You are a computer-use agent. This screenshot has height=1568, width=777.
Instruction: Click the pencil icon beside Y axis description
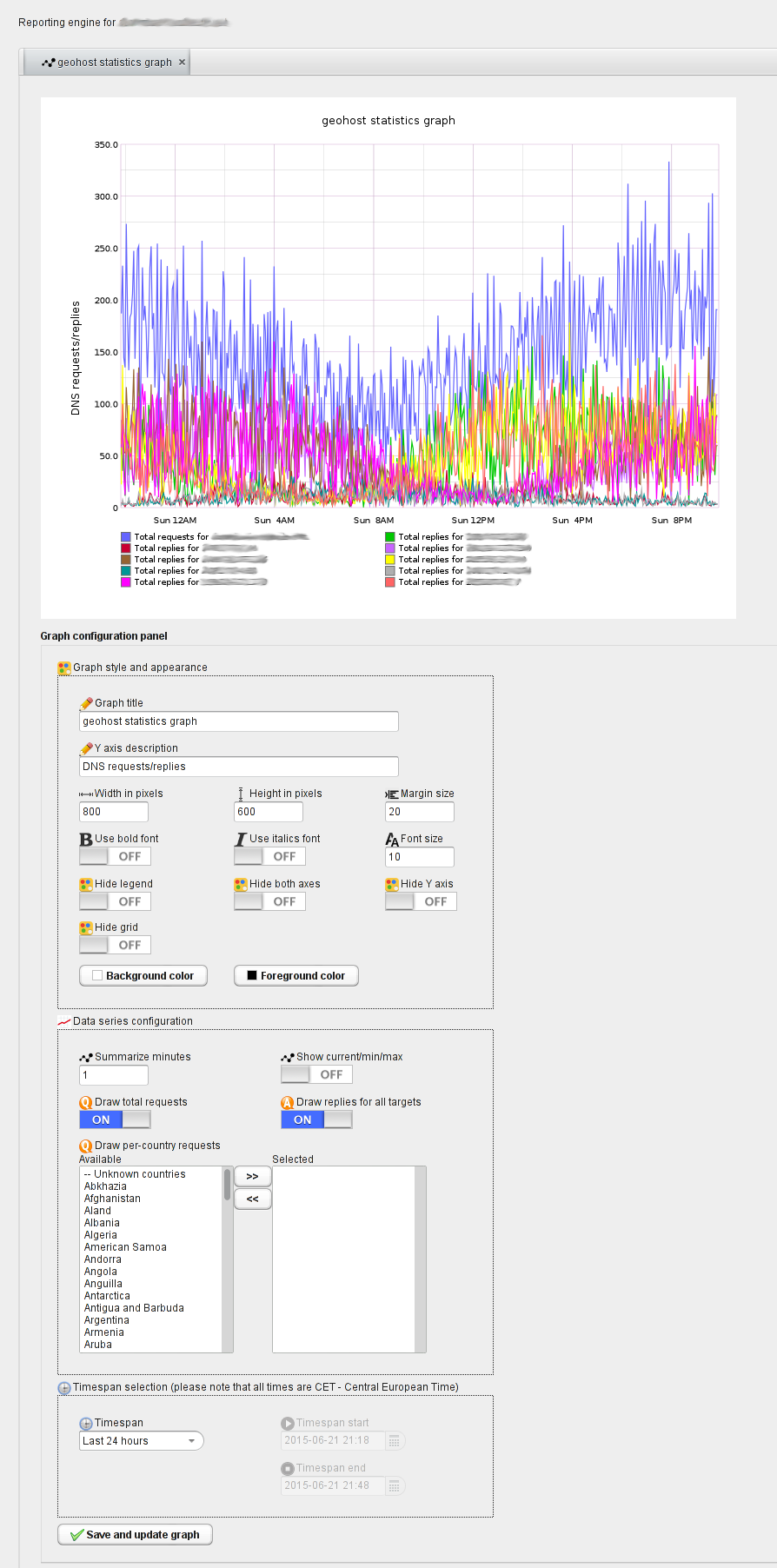[x=86, y=748]
